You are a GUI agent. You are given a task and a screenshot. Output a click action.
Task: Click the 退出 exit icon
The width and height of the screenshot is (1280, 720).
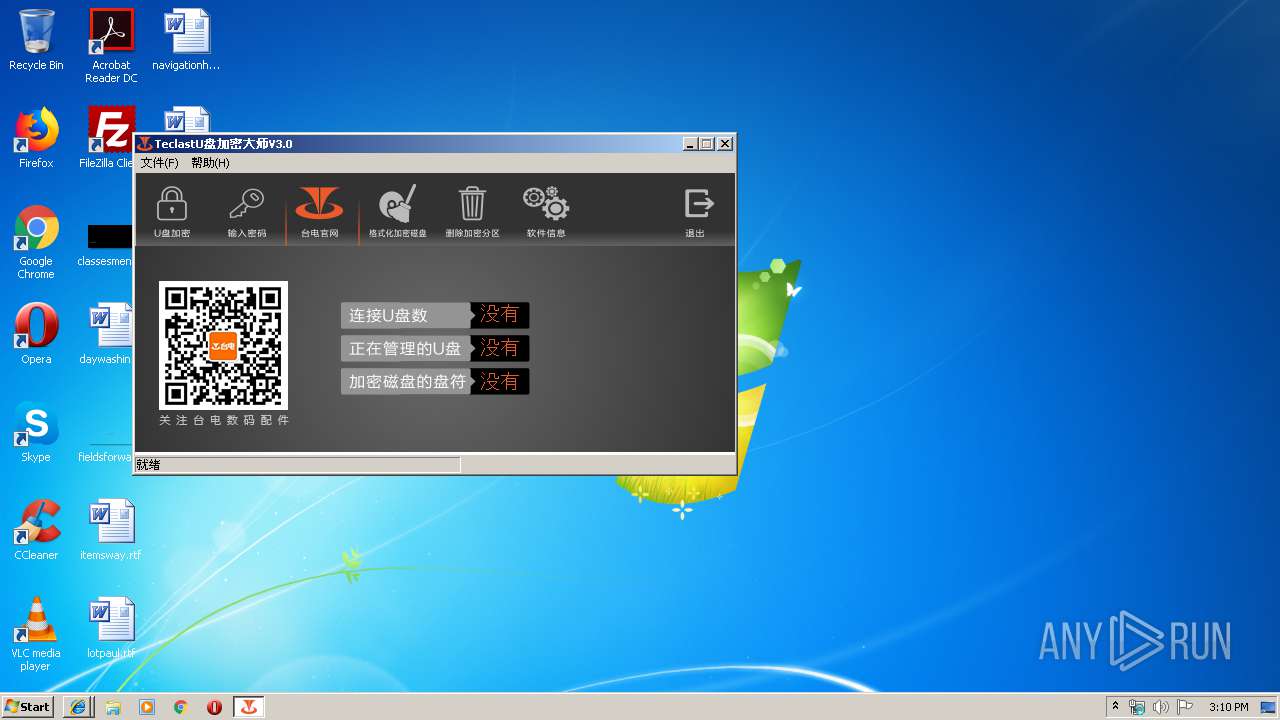[697, 211]
